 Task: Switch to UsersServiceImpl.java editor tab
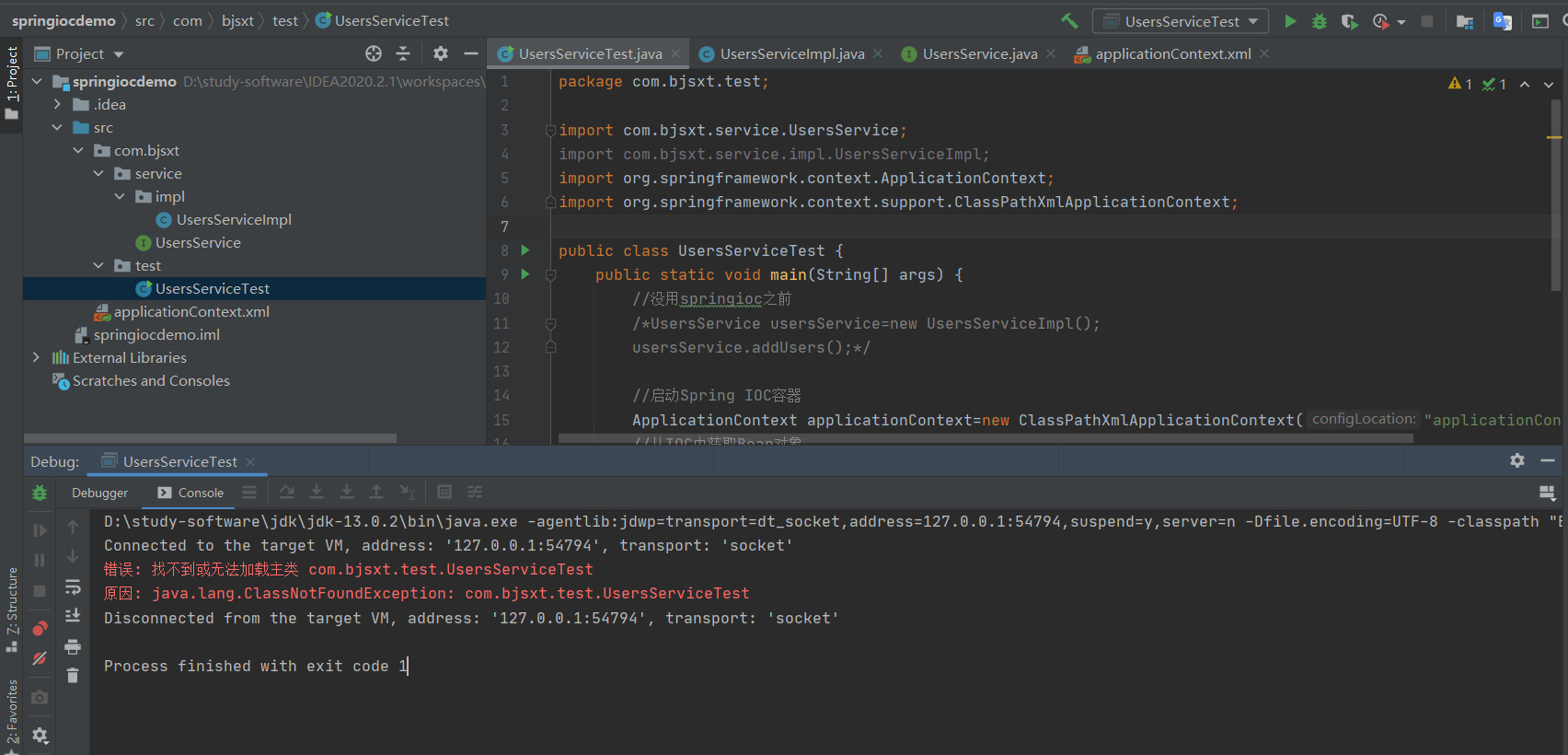click(x=791, y=53)
